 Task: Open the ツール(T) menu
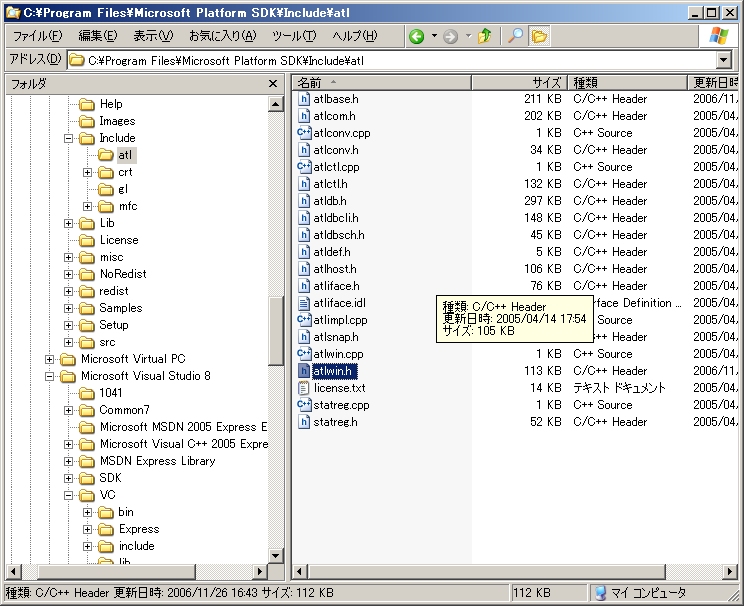[x=294, y=36]
